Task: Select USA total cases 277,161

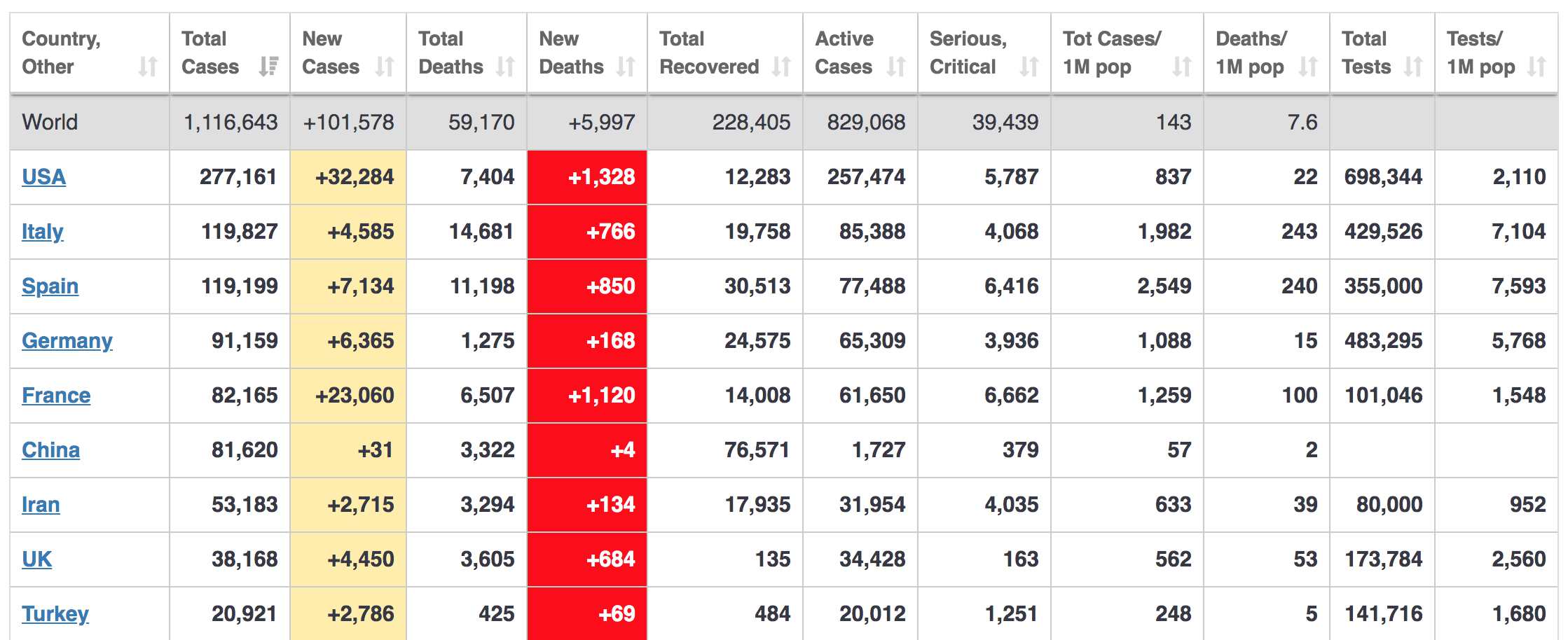Action: pyautogui.click(x=238, y=177)
